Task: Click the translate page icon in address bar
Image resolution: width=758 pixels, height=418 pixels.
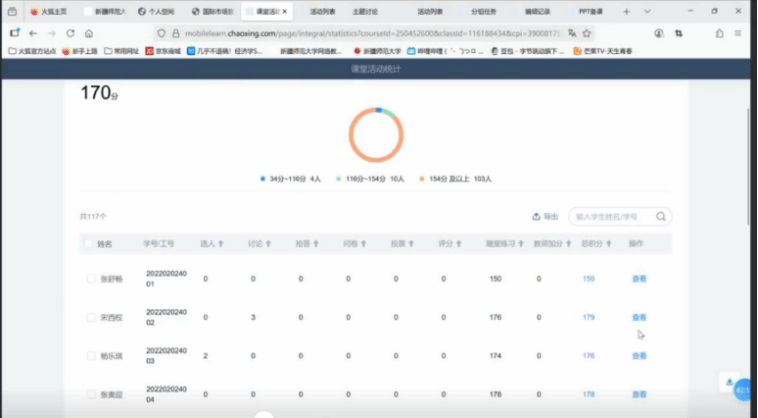Action: click(x=572, y=33)
